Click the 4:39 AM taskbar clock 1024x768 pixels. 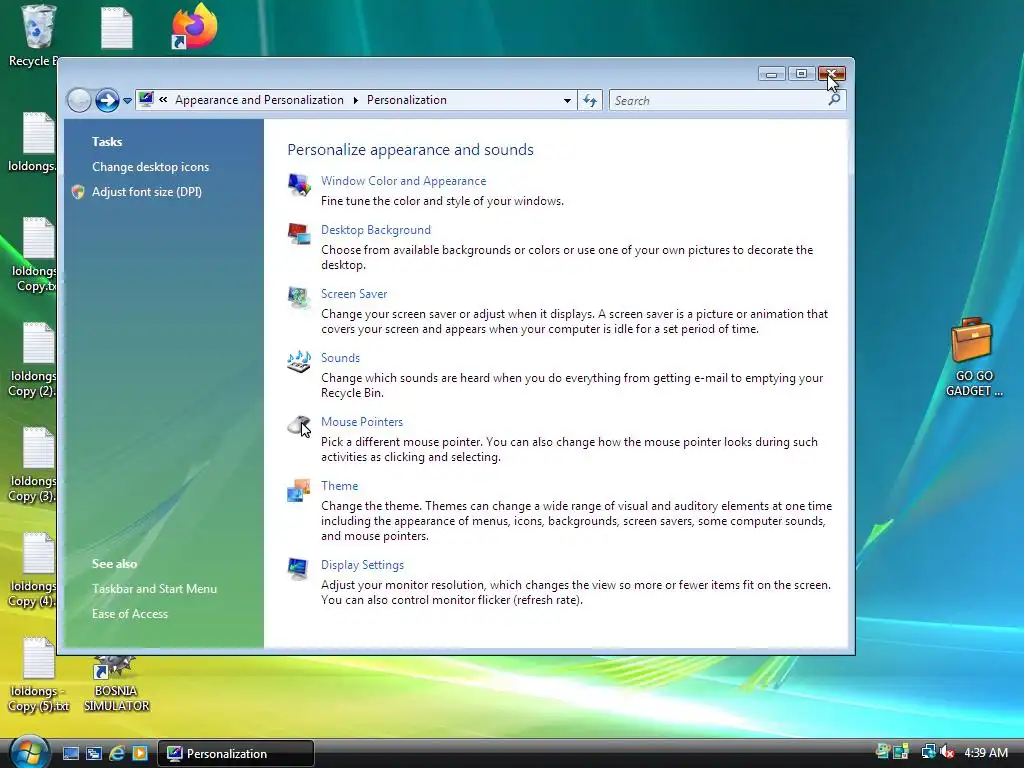(986, 753)
